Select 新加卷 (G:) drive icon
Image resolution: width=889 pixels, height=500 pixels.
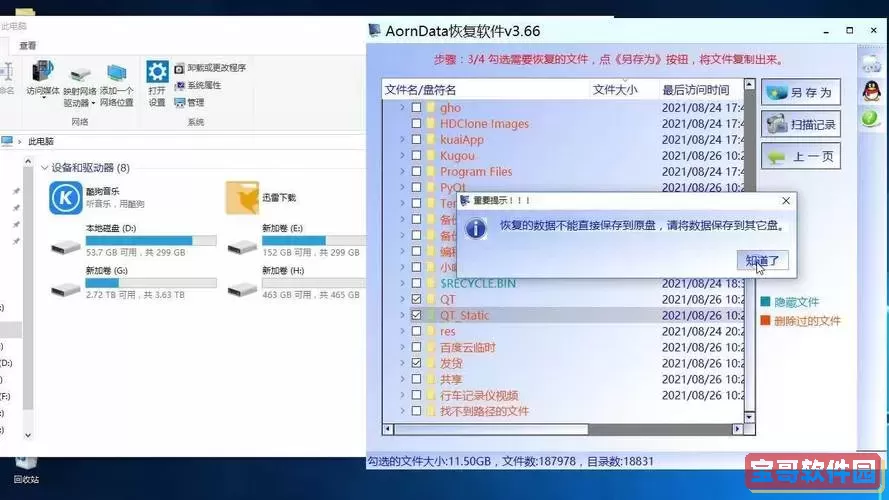click(65, 290)
